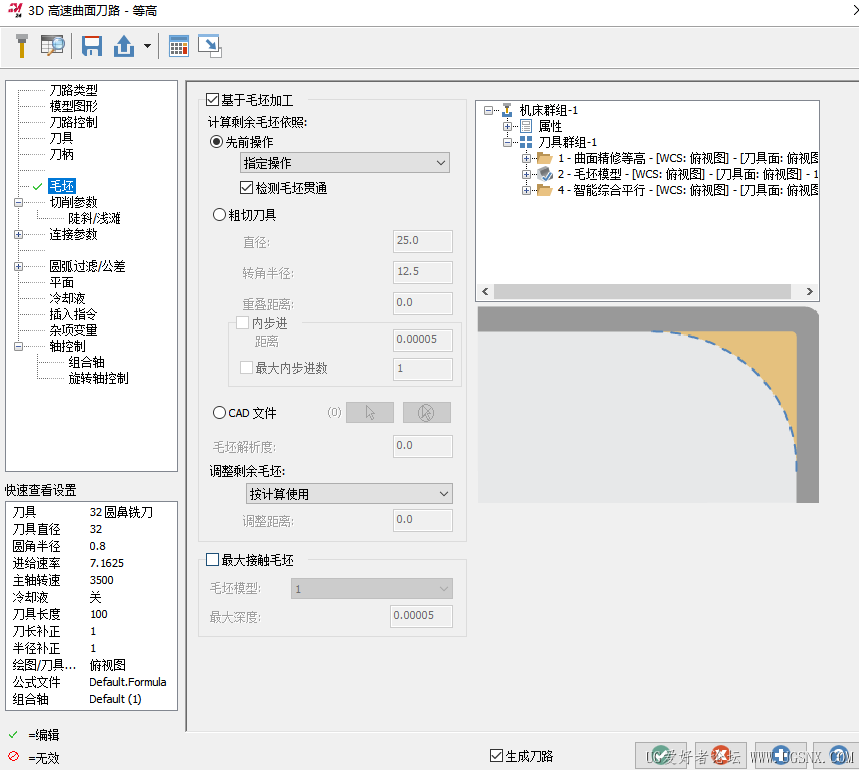This screenshot has width=859, height=770.
Task: Save parameters with the floppy disk icon
Action: pyautogui.click(x=92, y=46)
